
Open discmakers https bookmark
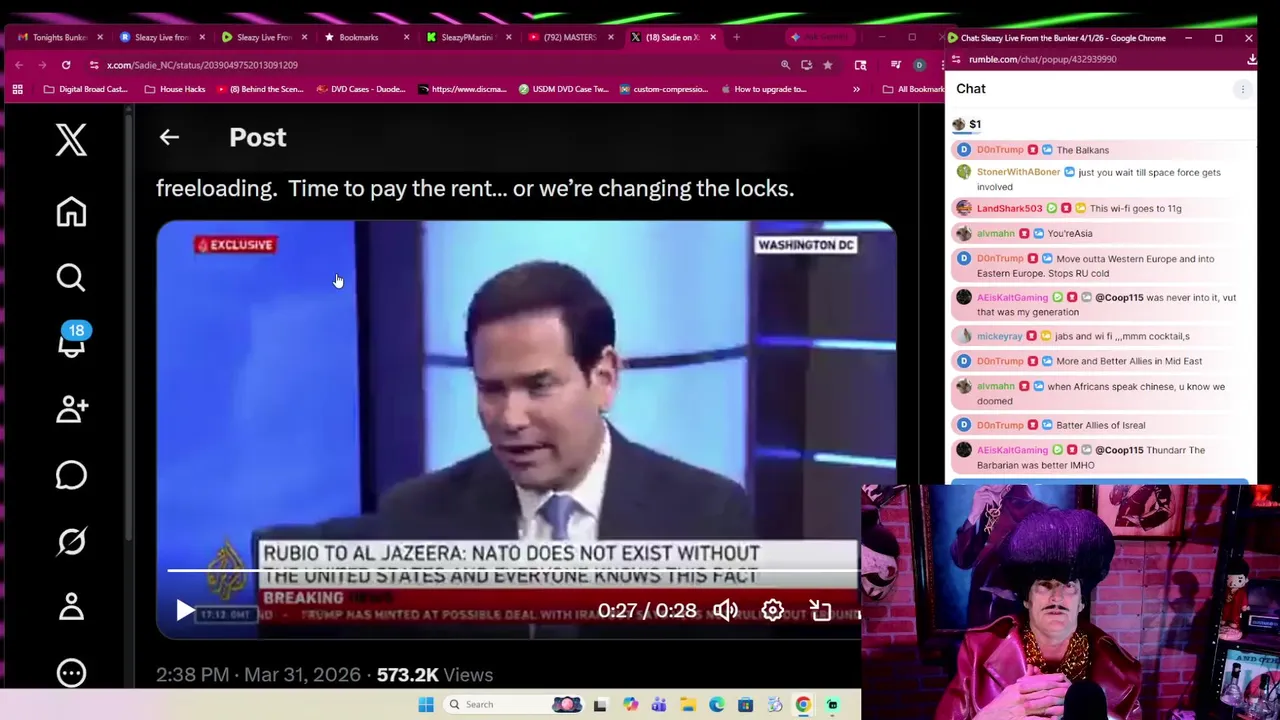coord(462,89)
